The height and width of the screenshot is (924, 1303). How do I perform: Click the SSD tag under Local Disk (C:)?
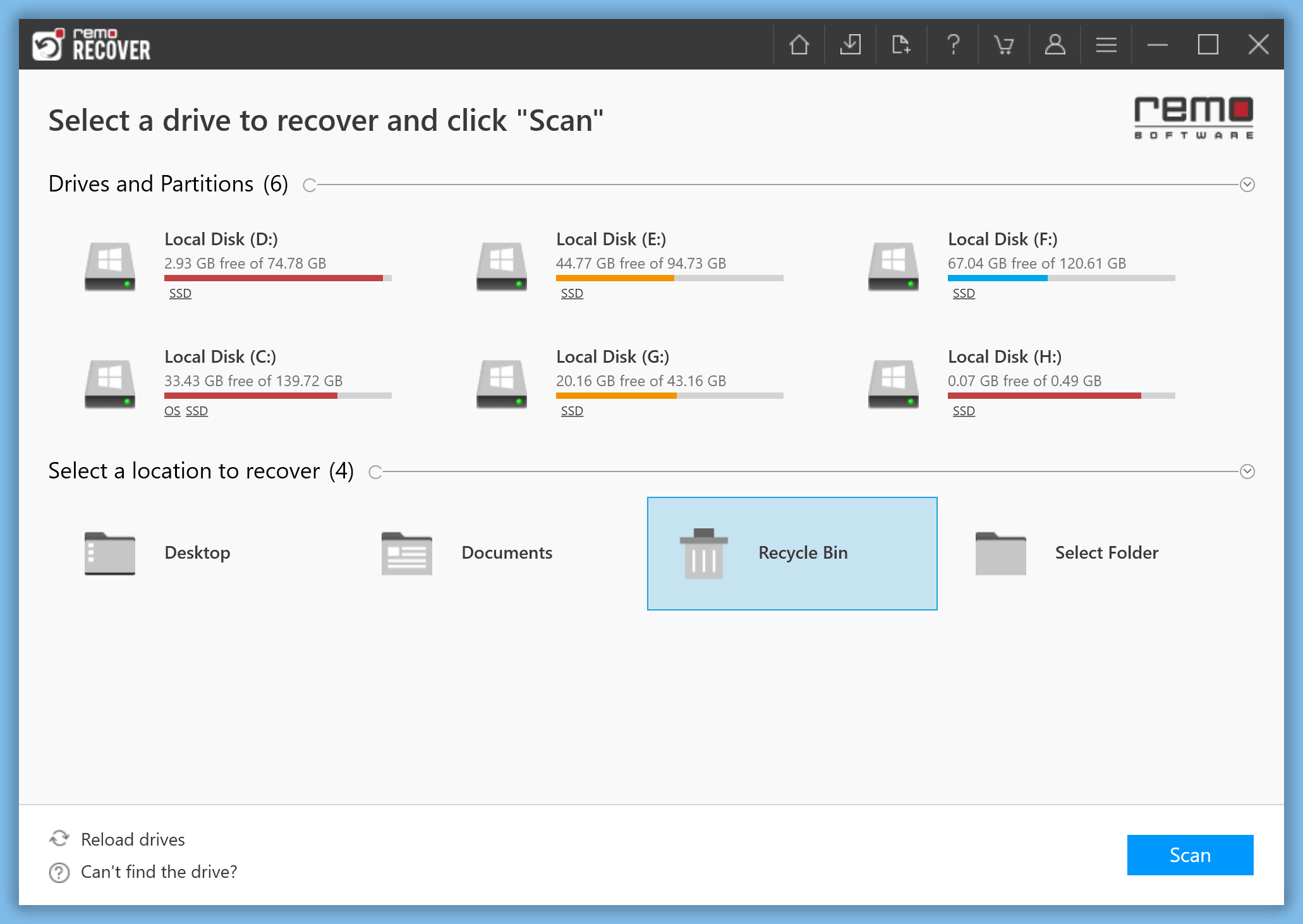pyautogui.click(x=197, y=411)
